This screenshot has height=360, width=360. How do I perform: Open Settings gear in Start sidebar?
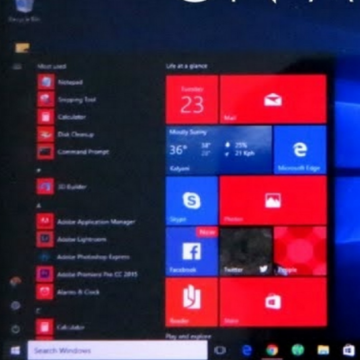pos(16,305)
